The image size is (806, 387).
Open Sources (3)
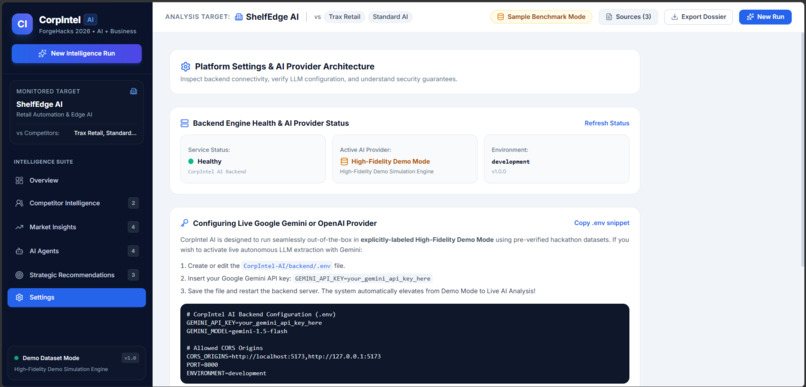pos(628,17)
